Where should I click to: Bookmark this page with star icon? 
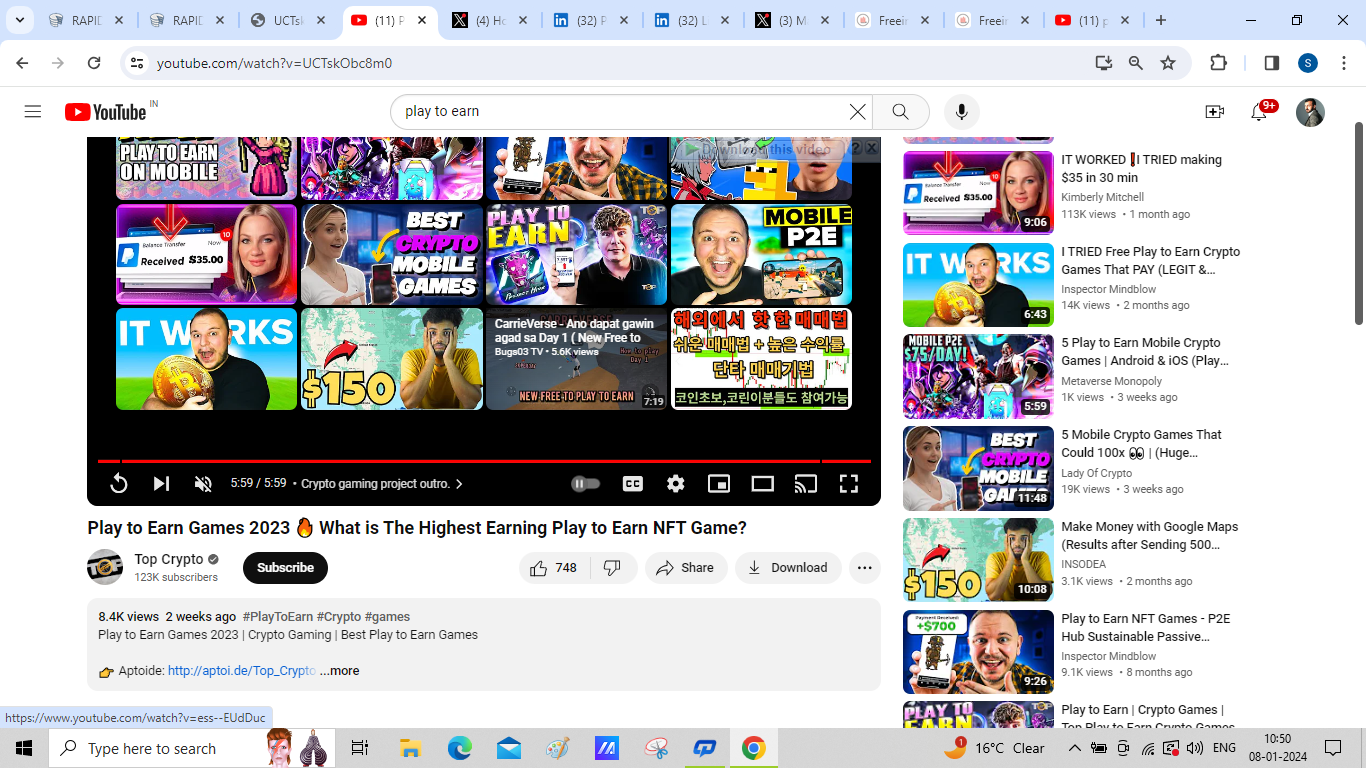[x=1168, y=63]
